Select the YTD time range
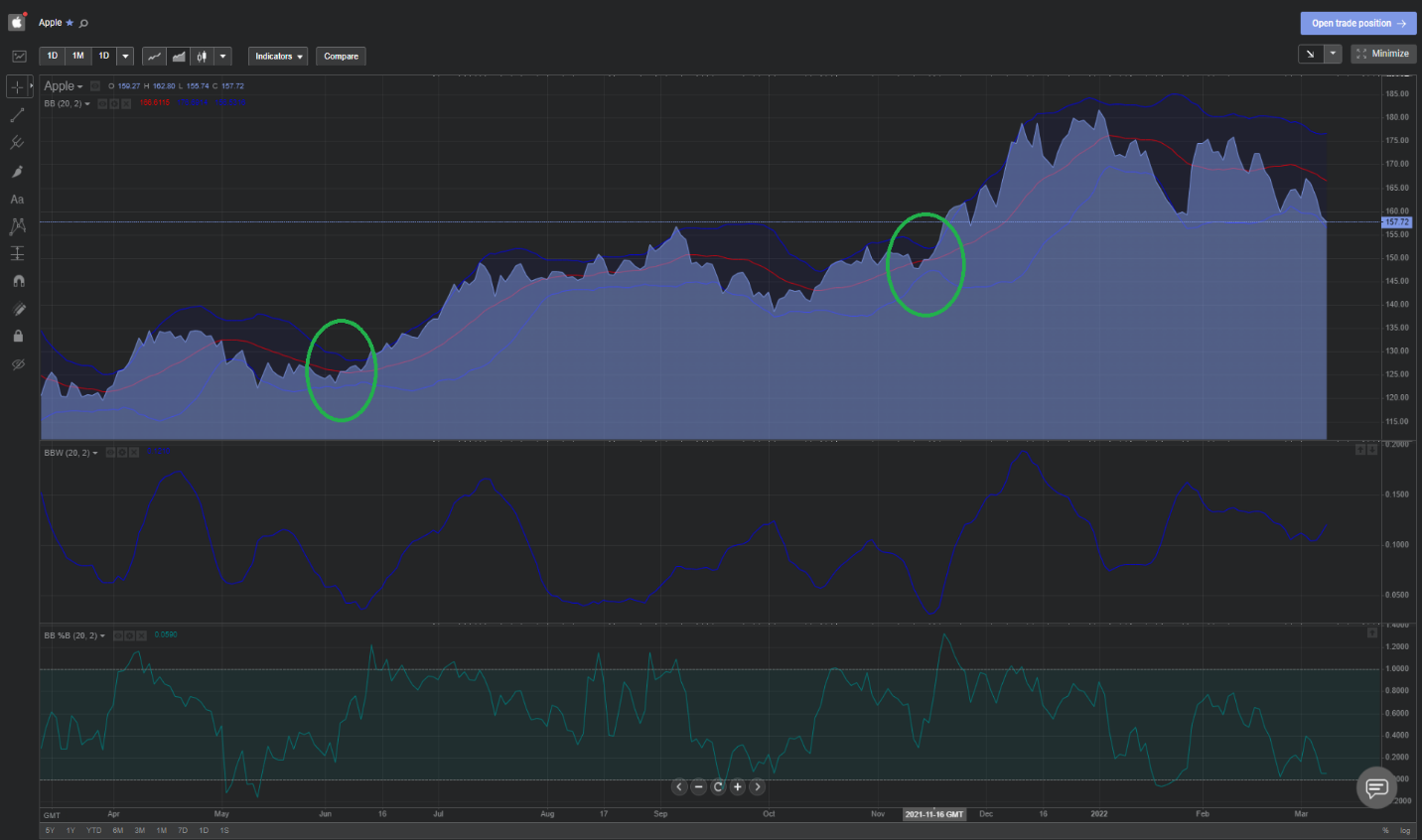This screenshot has height=840, width=1422. click(93, 830)
